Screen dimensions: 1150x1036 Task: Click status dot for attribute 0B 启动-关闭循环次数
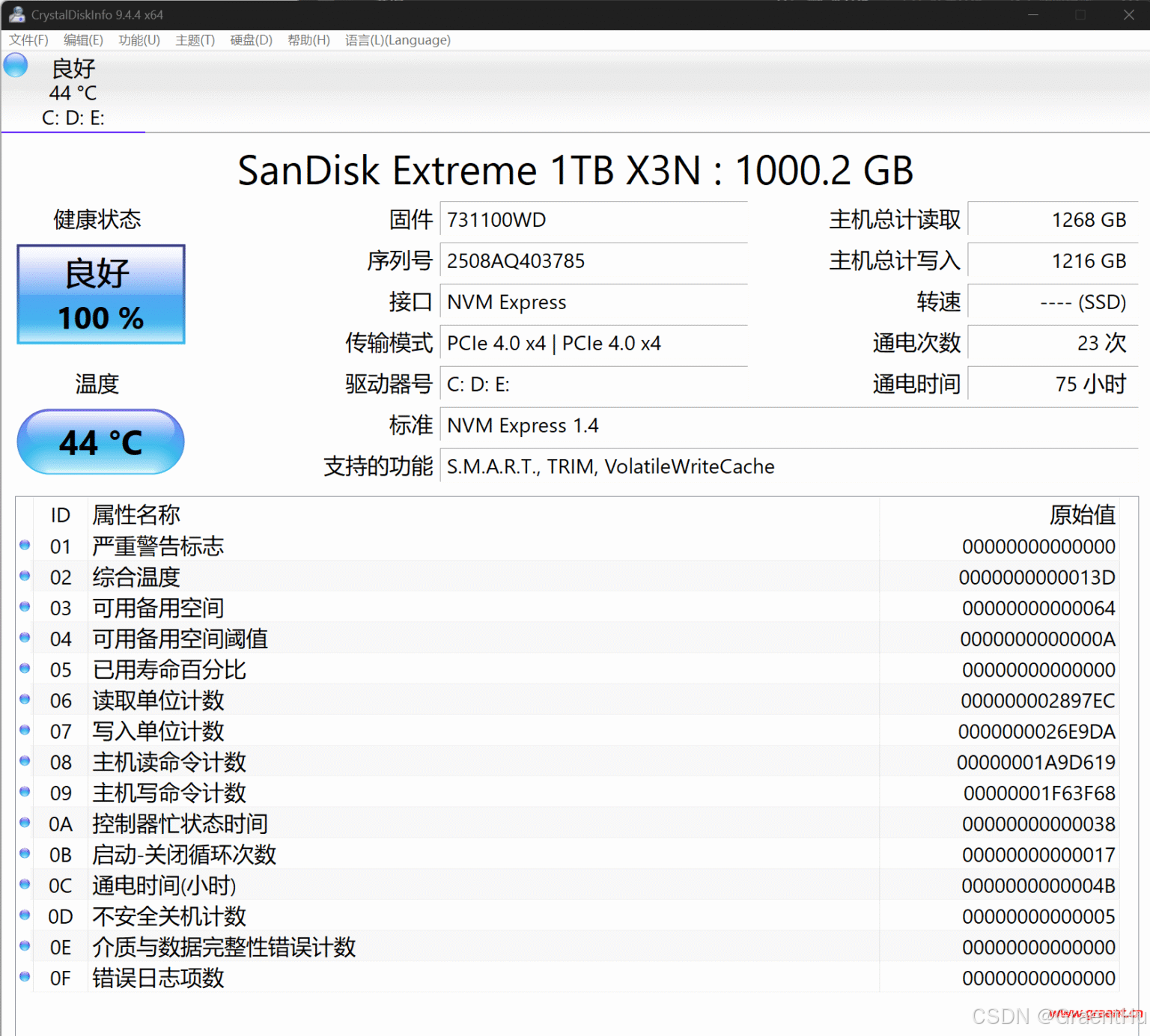pyautogui.click(x=25, y=853)
